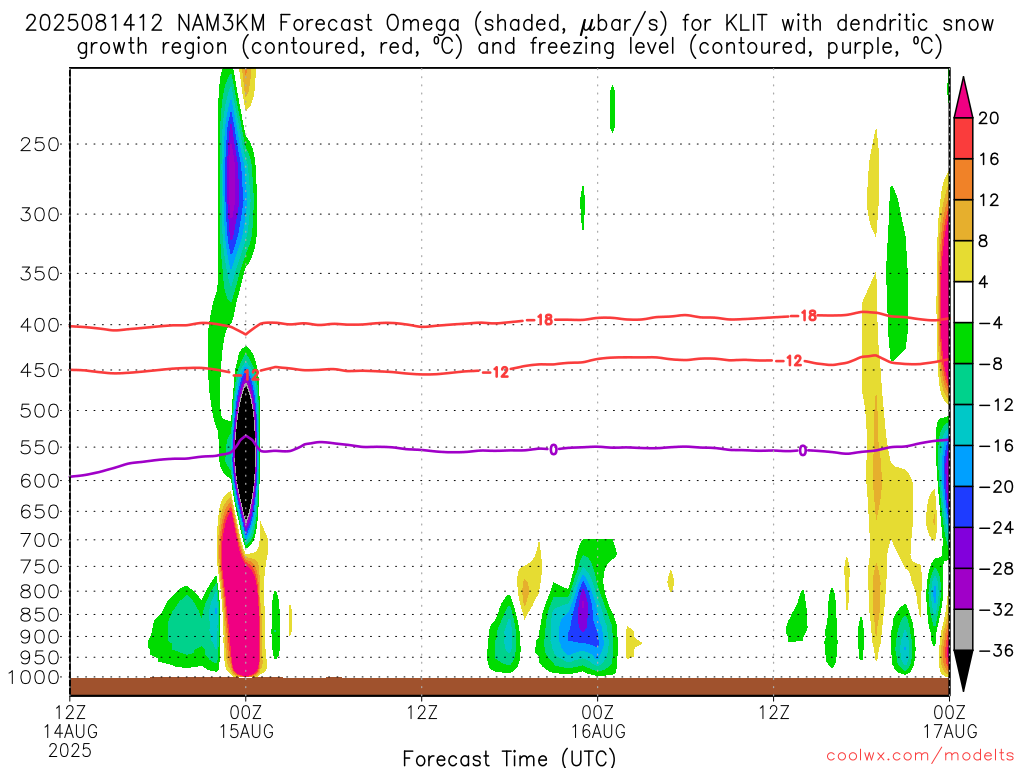Image resolution: width=1024 pixels, height=768 pixels.
Task: Click the 450 pressure level label
Action: coord(40,370)
